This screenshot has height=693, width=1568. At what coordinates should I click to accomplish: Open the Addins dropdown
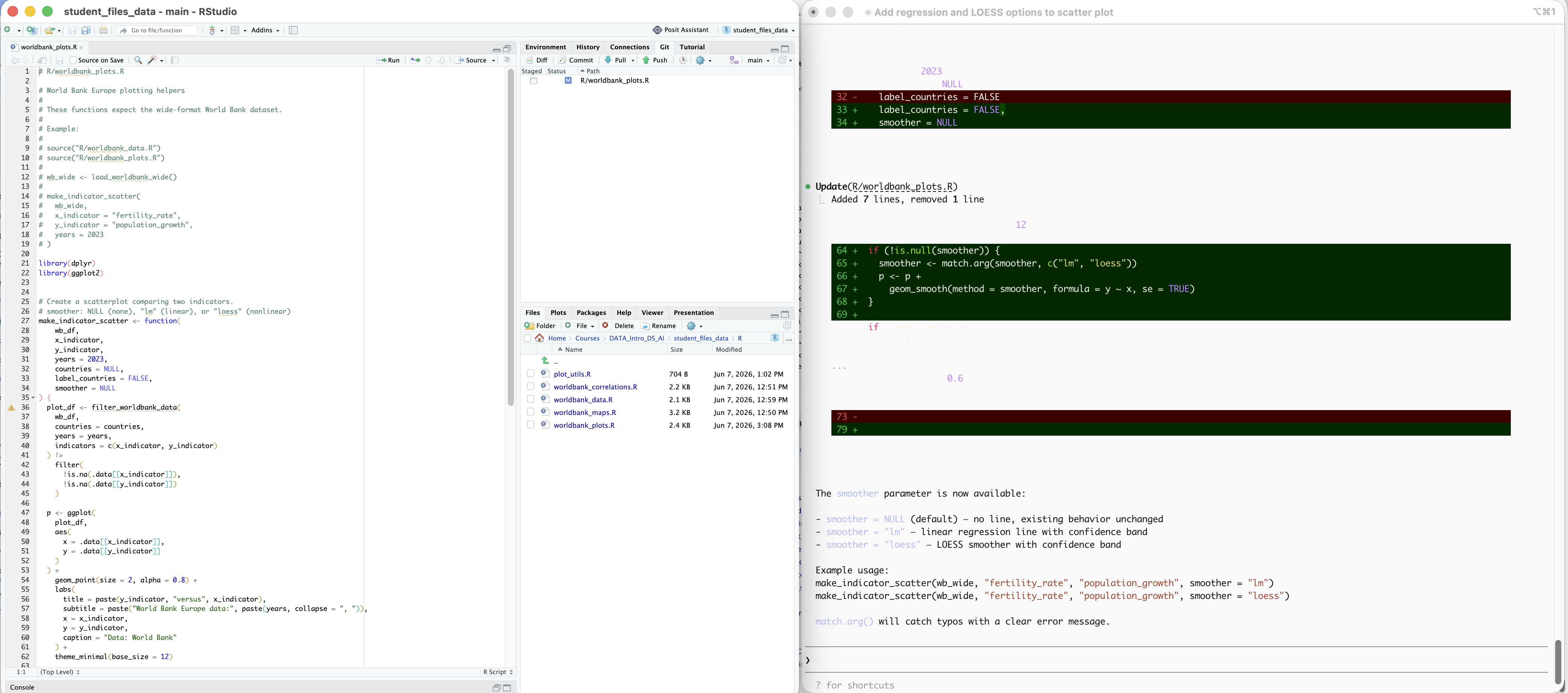pos(265,30)
